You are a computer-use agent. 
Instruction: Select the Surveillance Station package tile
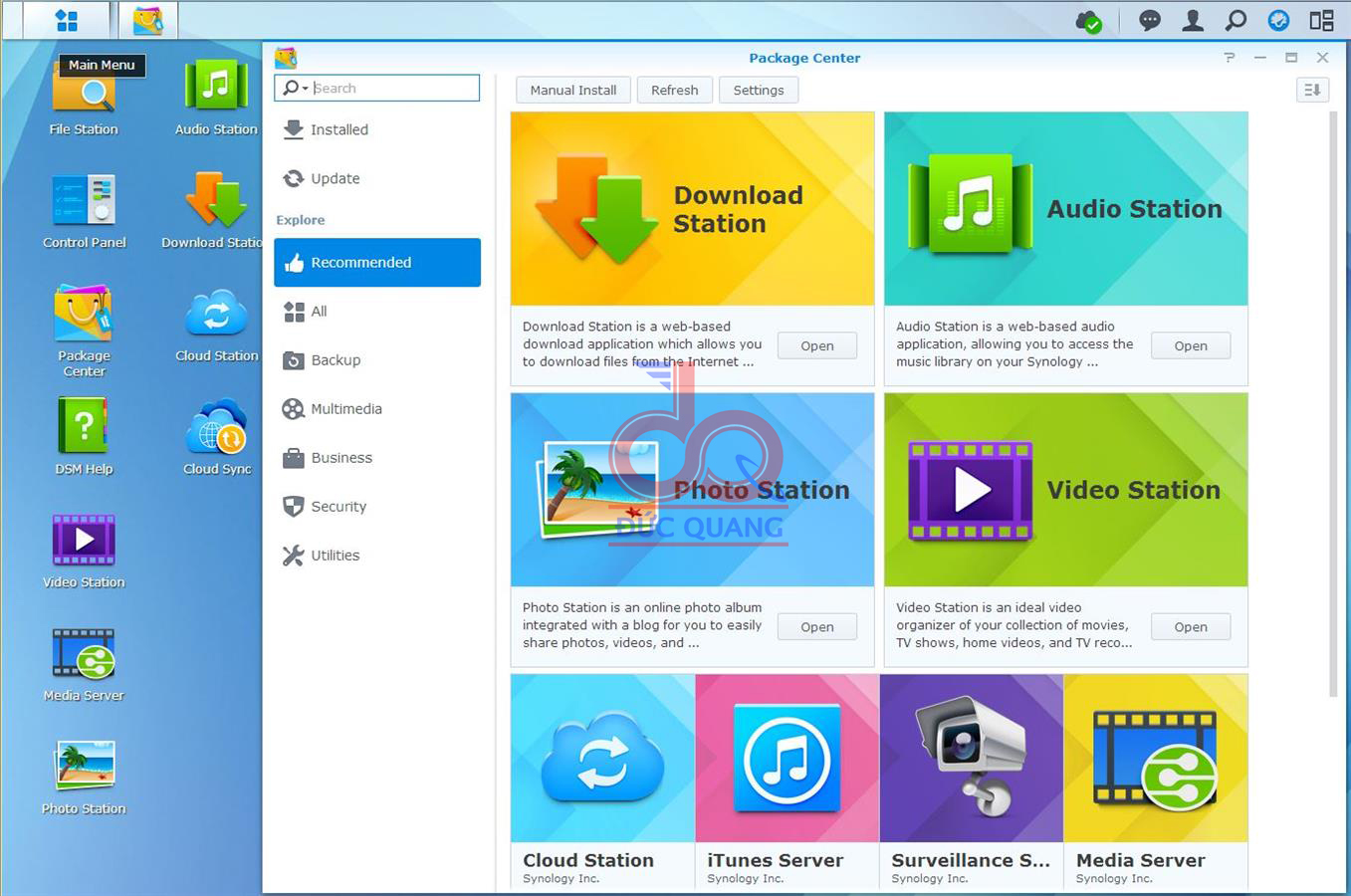[972, 782]
